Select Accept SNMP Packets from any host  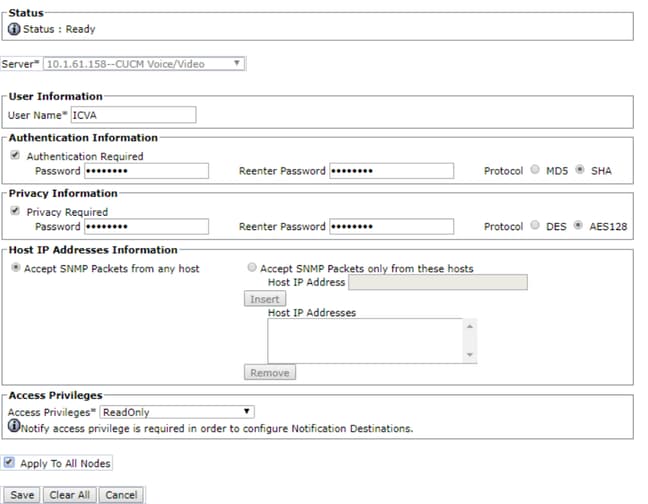click(15, 267)
